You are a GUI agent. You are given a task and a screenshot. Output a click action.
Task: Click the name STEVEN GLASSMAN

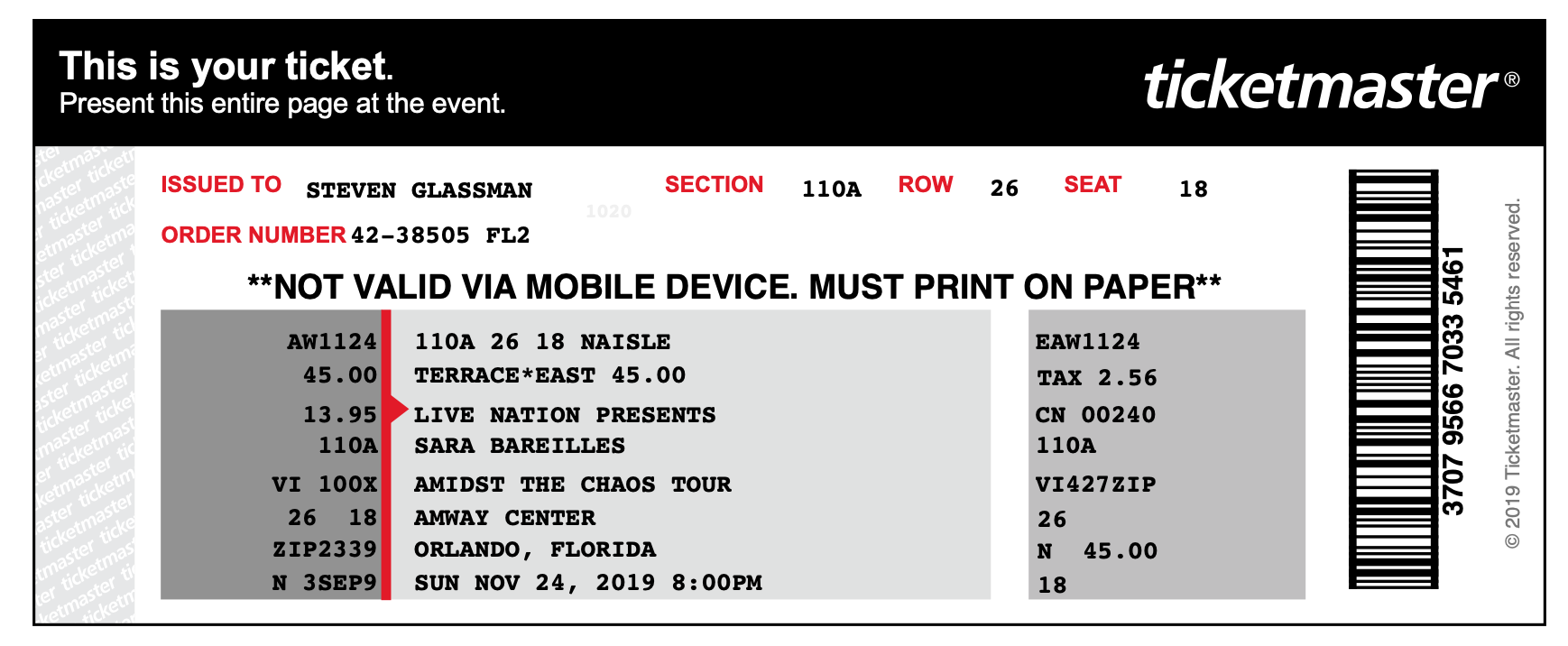[419, 190]
